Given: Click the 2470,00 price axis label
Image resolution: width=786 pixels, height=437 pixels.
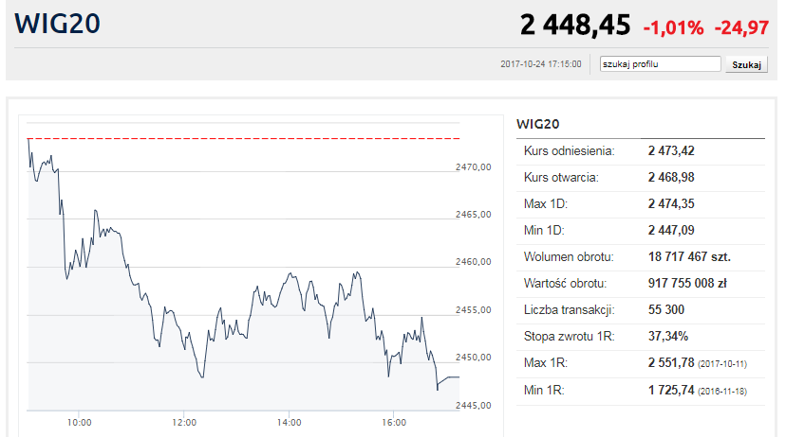Looking at the screenshot, I should coord(475,167).
